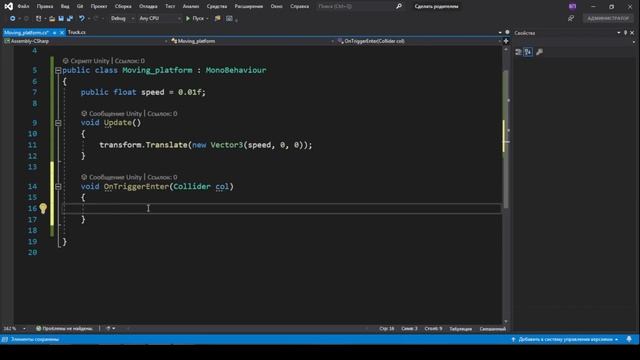Image resolution: width=640 pixels, height=360 pixels.
Task: Switch to the Moving_platform.cs tab
Action: [26, 32]
